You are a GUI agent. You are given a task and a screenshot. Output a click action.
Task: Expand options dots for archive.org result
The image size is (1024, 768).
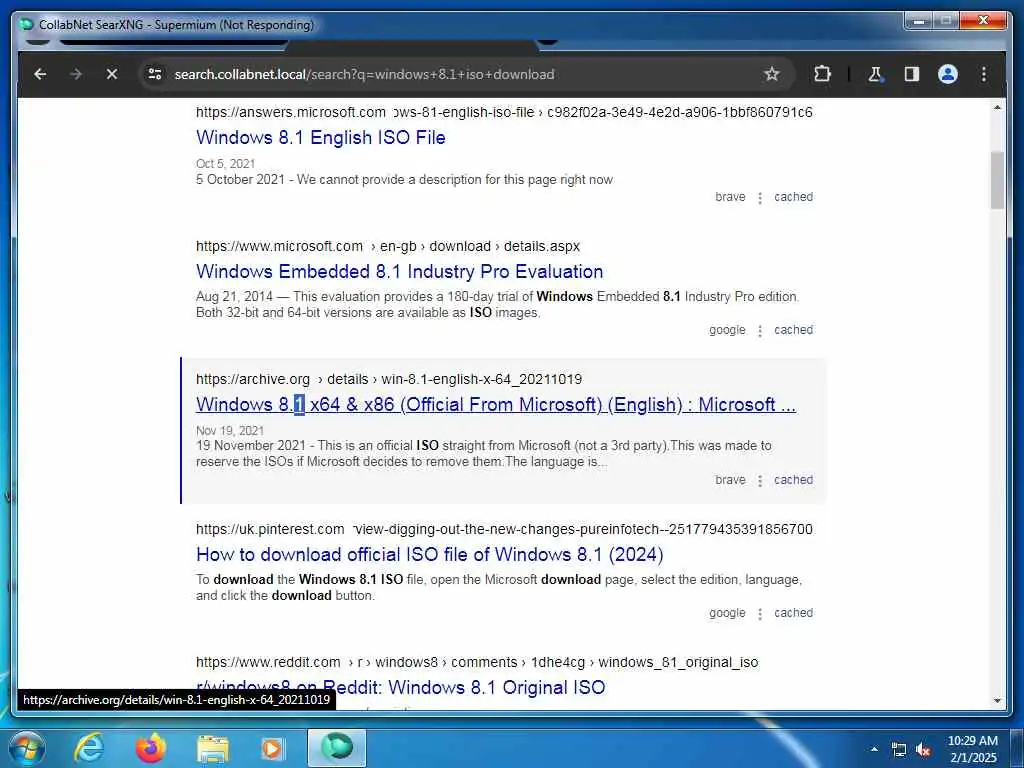point(760,481)
